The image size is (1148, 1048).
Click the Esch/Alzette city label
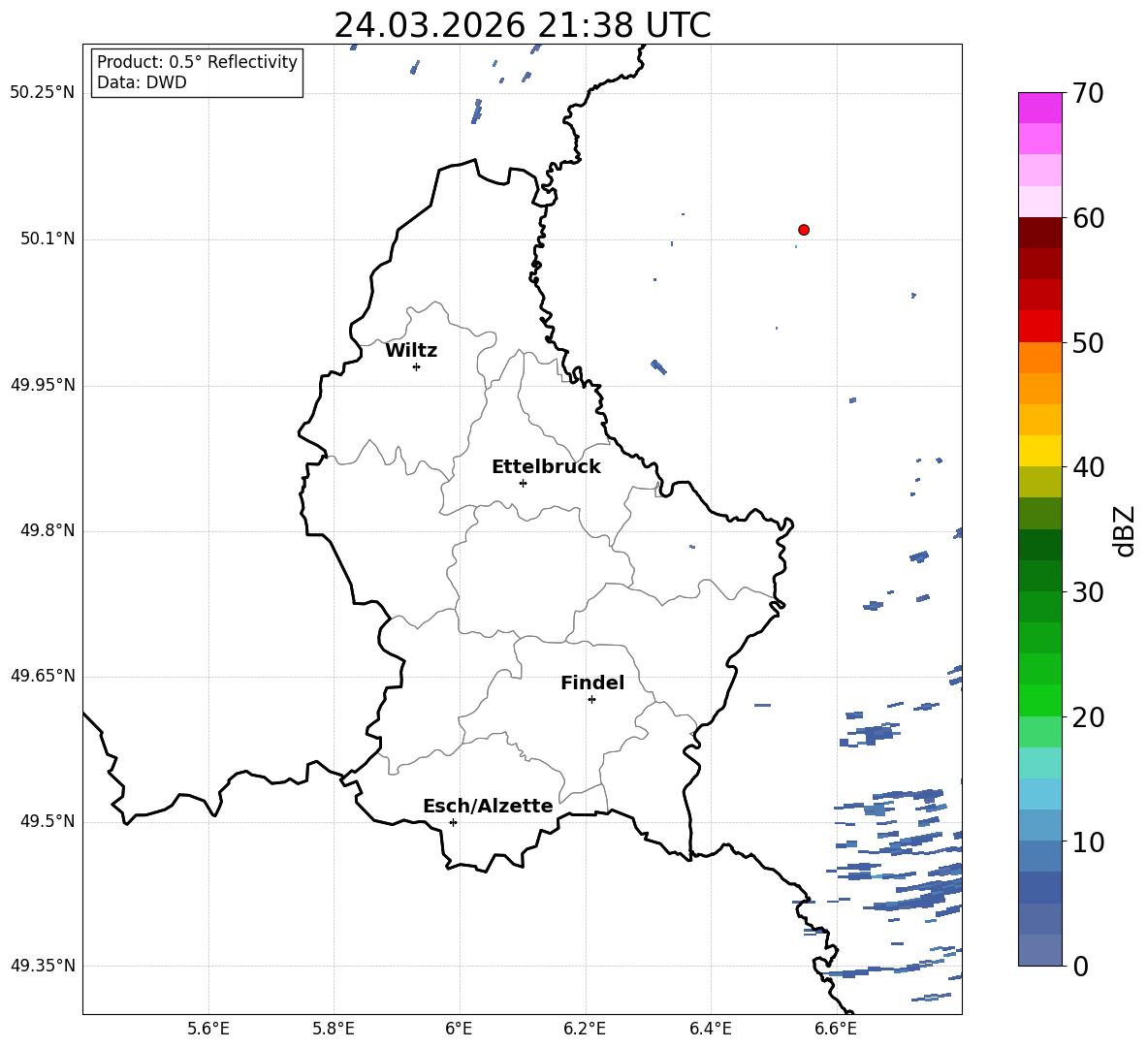[488, 807]
